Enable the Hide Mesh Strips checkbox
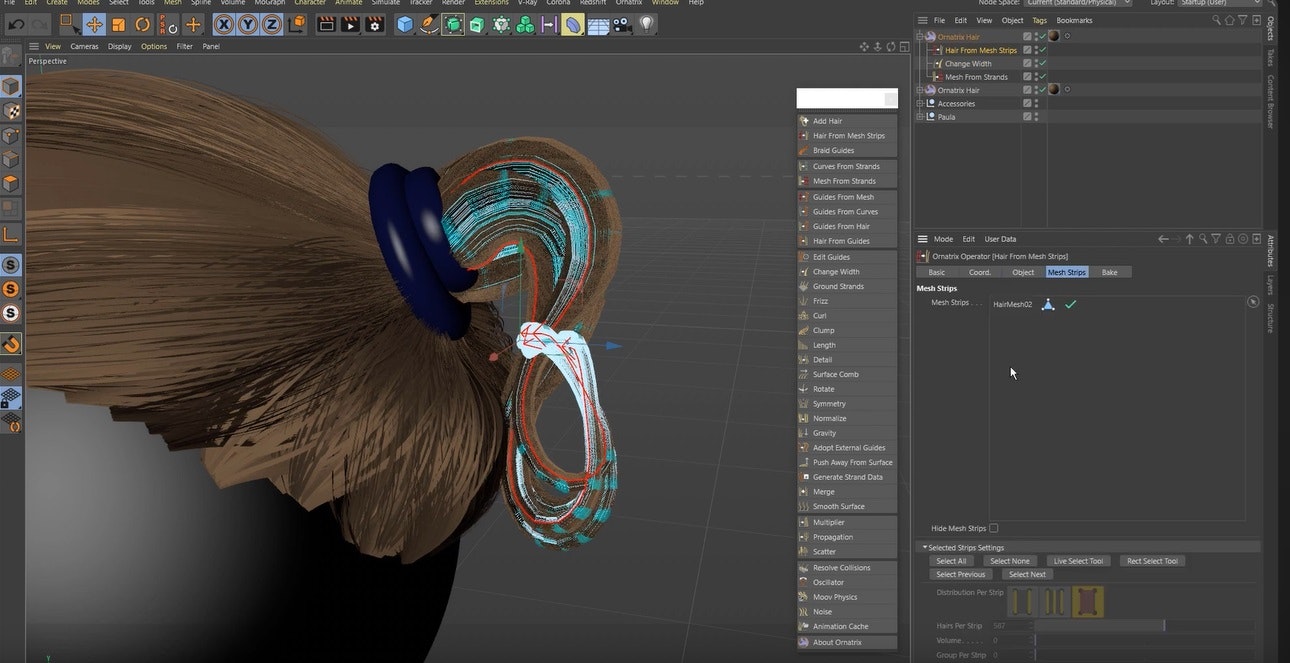This screenshot has width=1290, height=663. [x=993, y=528]
